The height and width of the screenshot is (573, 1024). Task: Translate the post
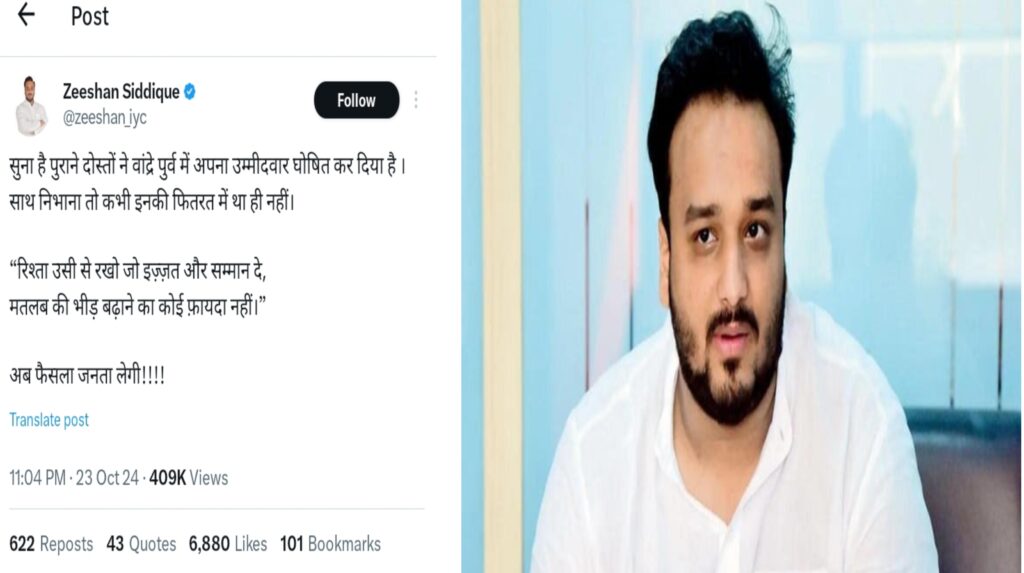(49, 420)
